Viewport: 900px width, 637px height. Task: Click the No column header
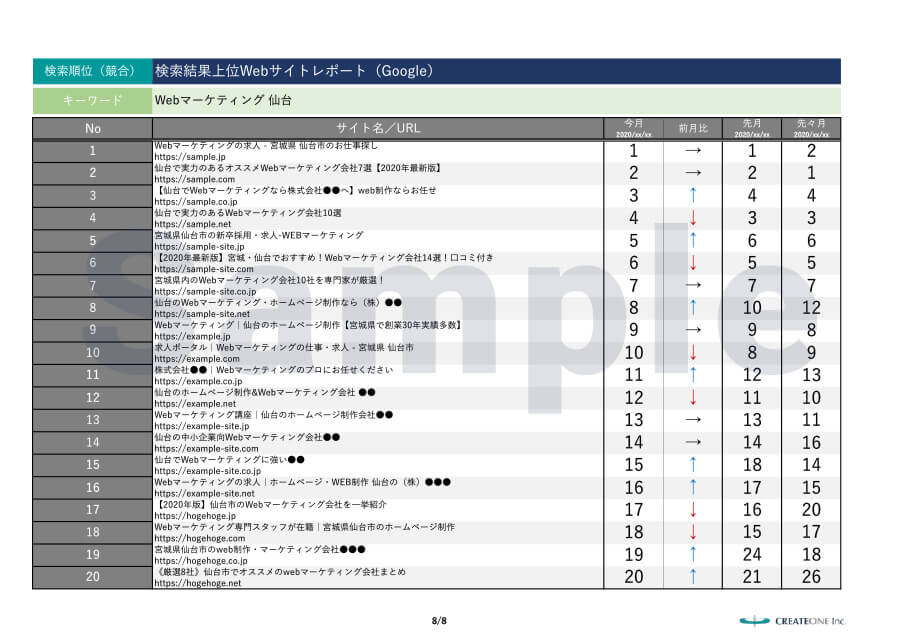(91, 127)
